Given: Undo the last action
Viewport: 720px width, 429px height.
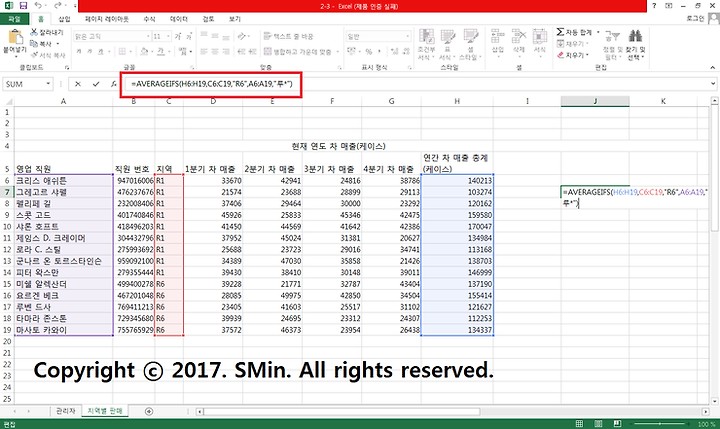Looking at the screenshot, I should click(38, 6).
